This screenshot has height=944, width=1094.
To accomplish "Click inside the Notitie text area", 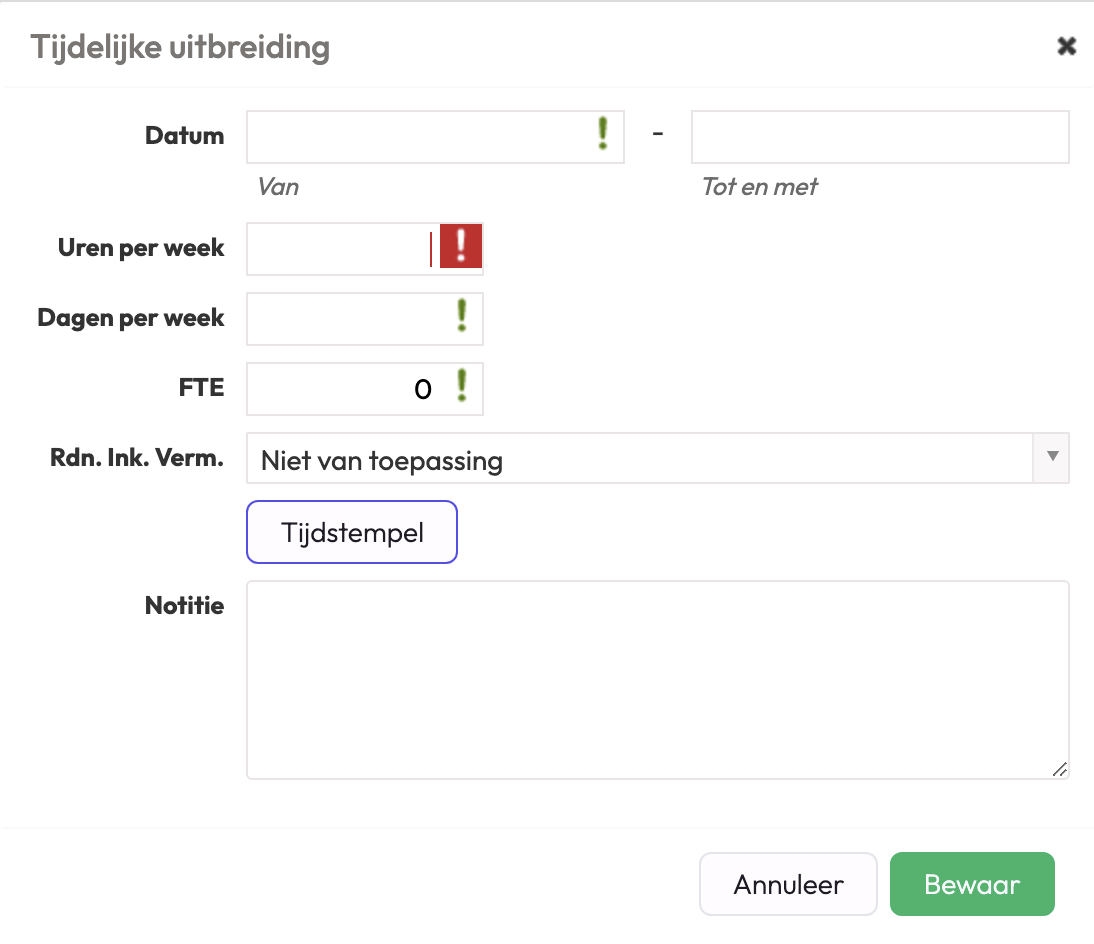I will pos(657,680).
